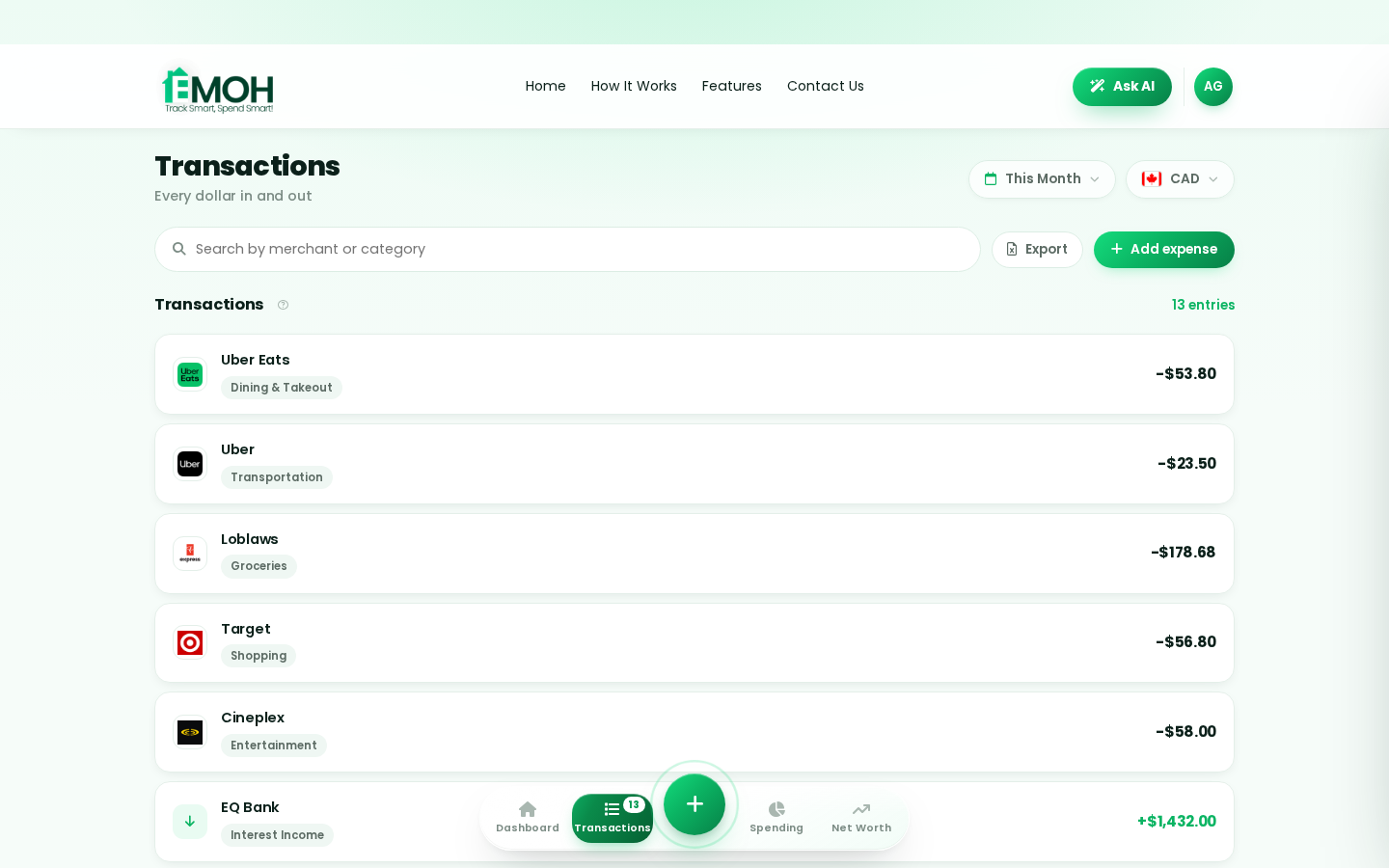This screenshot has width=1389, height=868.
Task: Open the Features menu item
Action: point(732,86)
